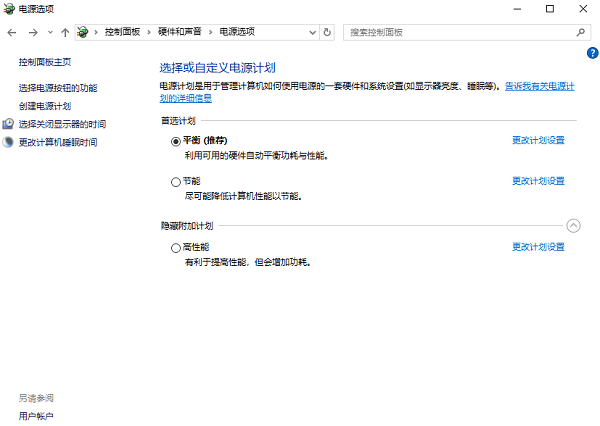Image resolution: width=600 pixels, height=426 pixels.
Task: Expand the chevron after 硬件和声音 breadcrumb
Action: (210, 32)
